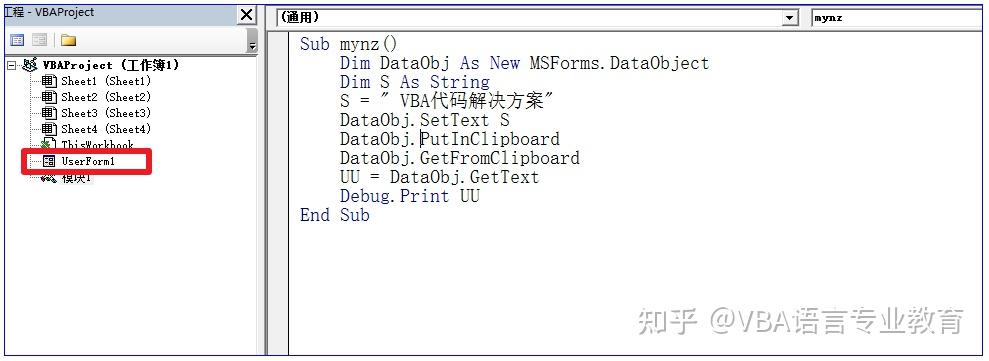Click the View Object icon in Project toolbar
Image resolution: width=989 pixels, height=361 pixels.
tap(40, 40)
